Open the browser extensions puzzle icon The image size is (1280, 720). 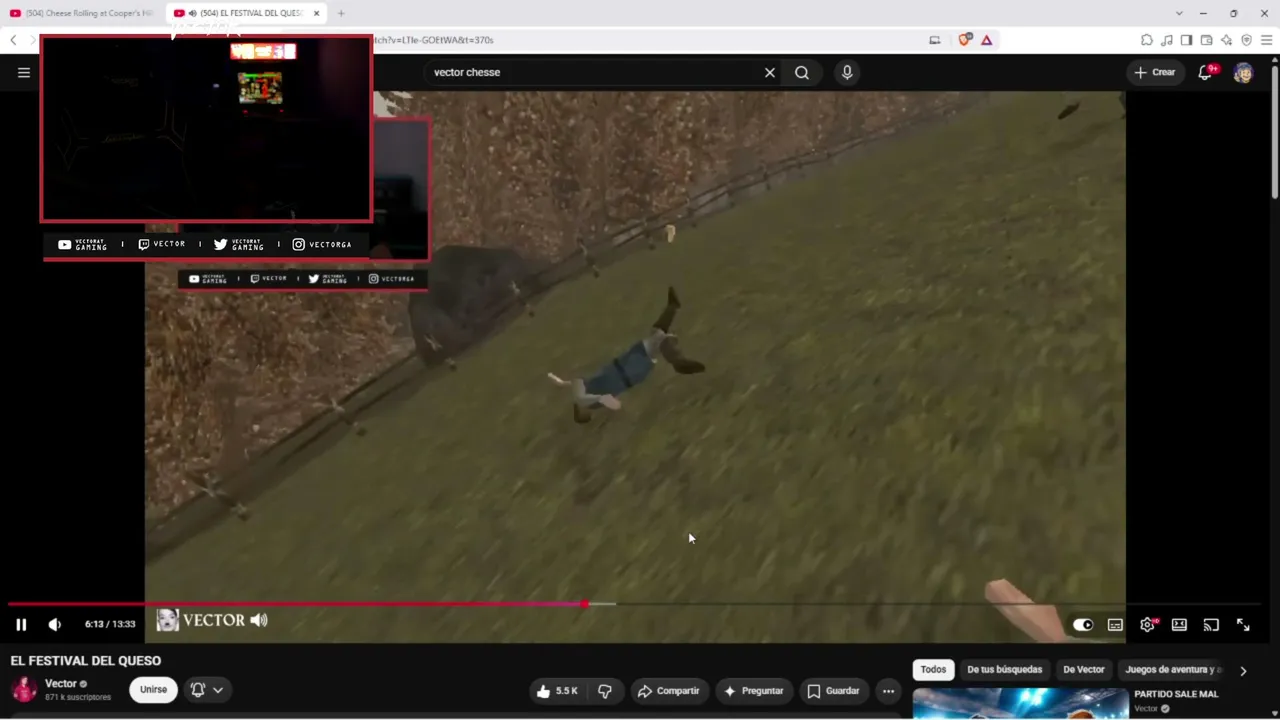coord(1147,40)
